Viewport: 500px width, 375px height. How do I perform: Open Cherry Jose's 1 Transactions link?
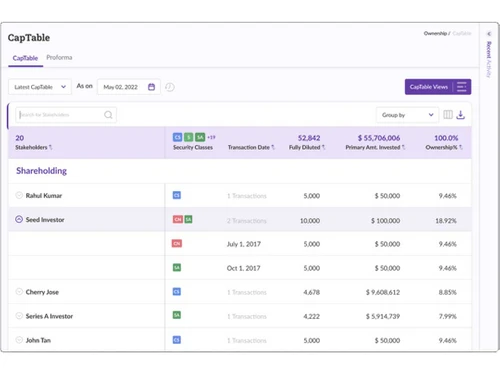point(247,292)
